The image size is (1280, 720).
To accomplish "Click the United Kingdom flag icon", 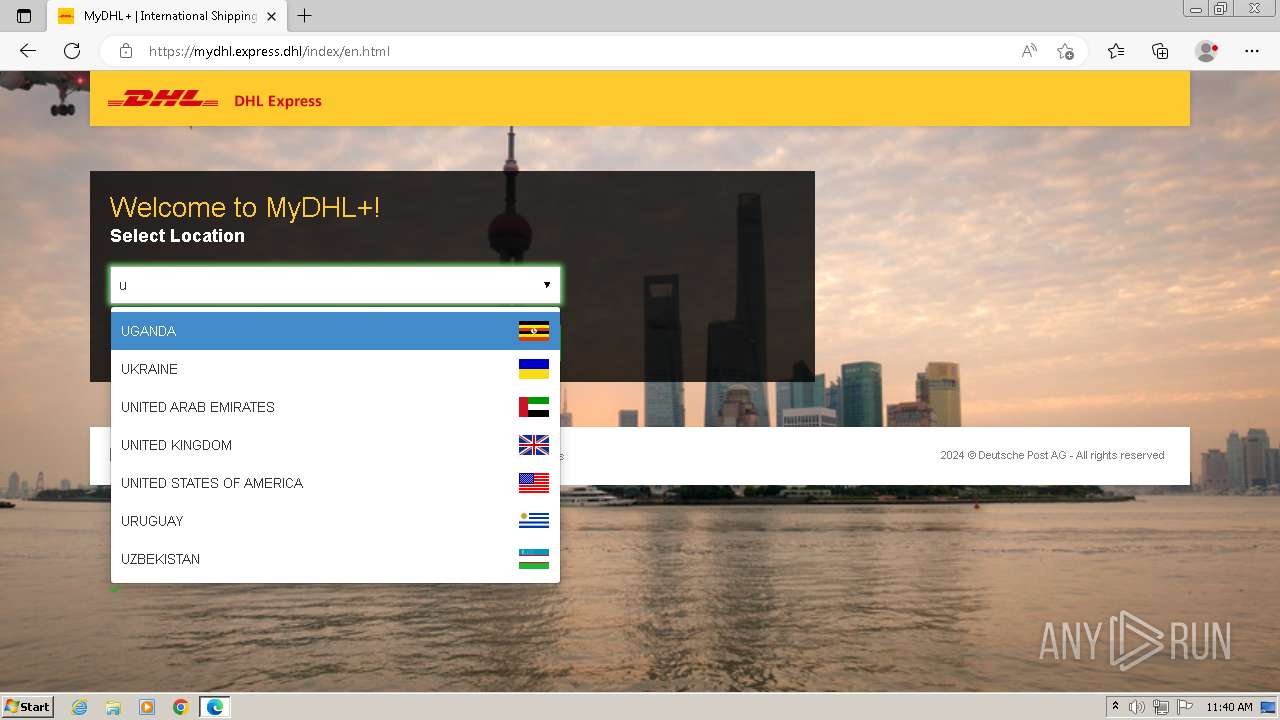I will pos(534,445).
